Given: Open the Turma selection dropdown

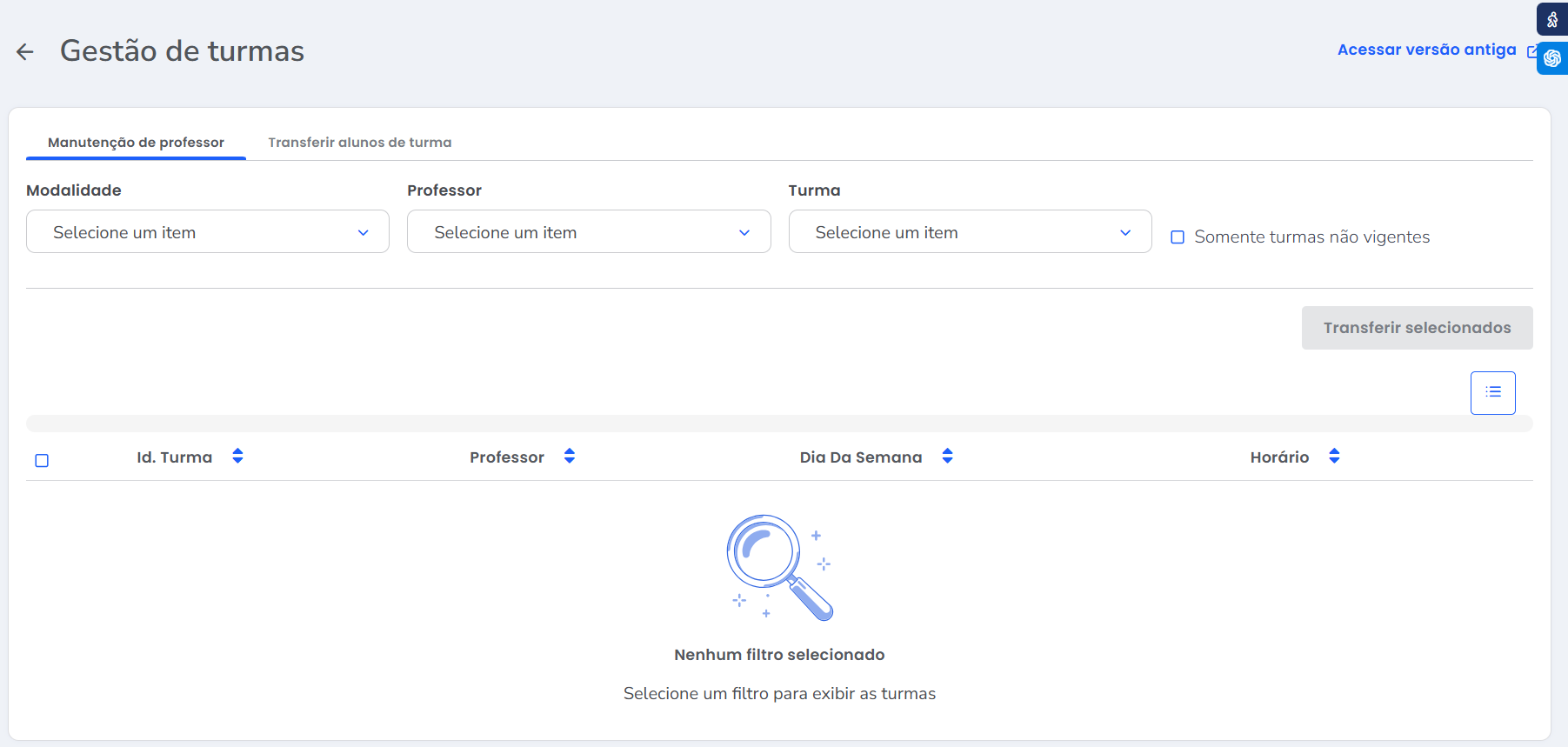Looking at the screenshot, I should click(x=970, y=232).
